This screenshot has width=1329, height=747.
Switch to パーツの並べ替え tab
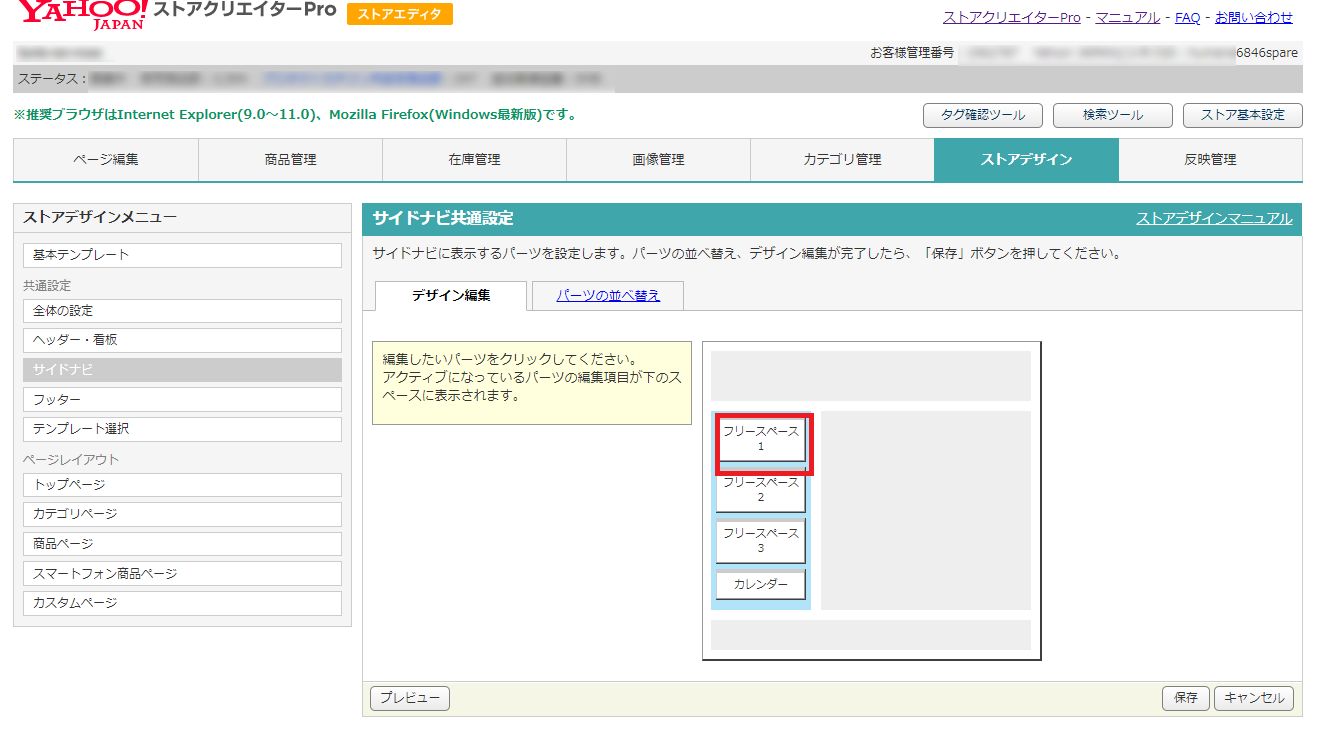[x=608, y=296]
